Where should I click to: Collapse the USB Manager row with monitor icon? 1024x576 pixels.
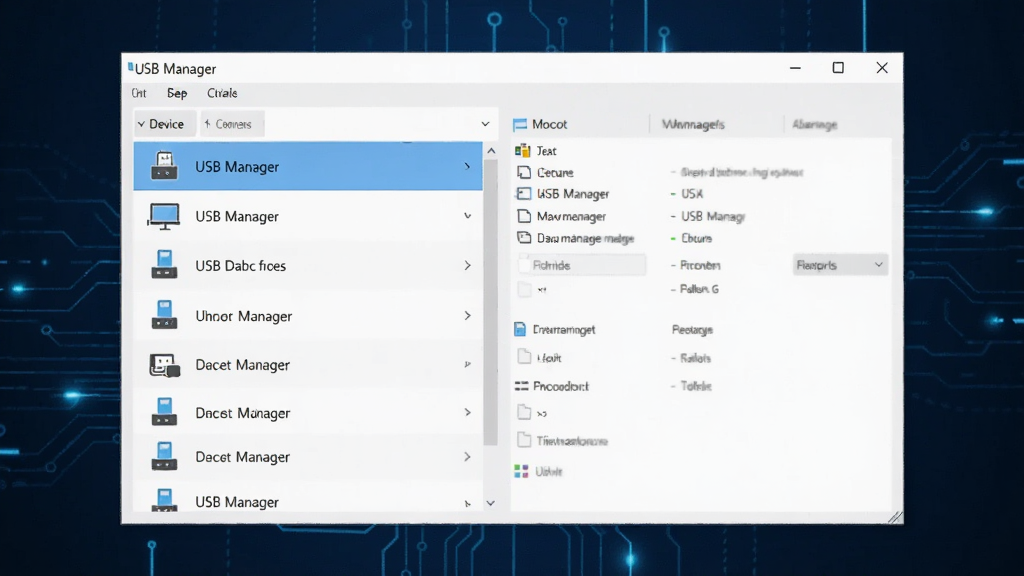click(x=468, y=216)
